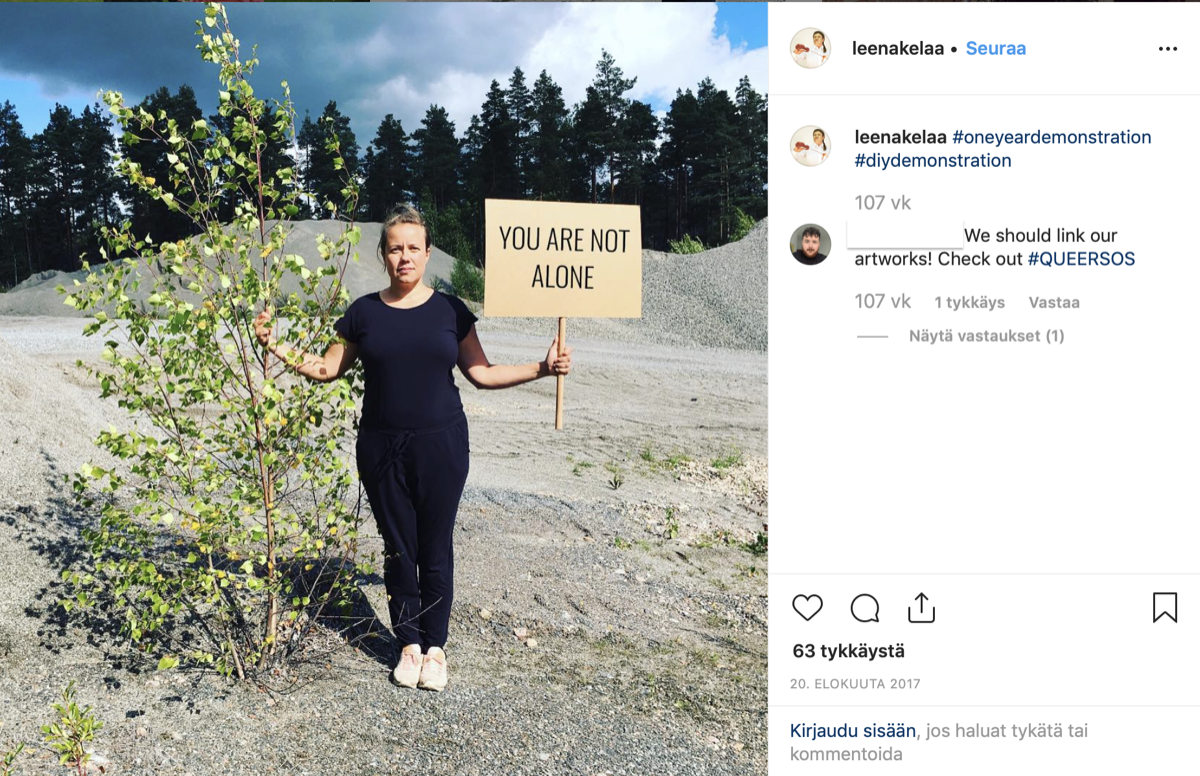Open comments with the speech bubble icon
1200x776 pixels.
click(x=865, y=607)
